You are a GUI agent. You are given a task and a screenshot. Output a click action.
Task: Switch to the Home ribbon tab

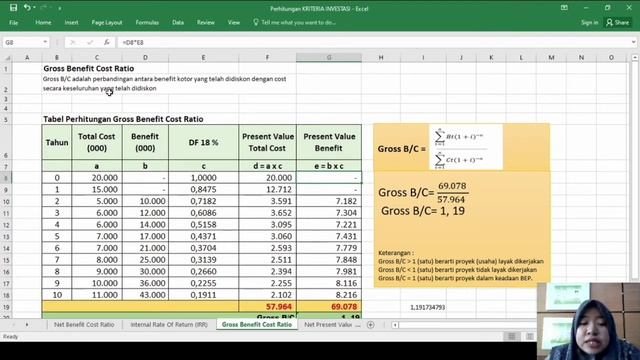[x=43, y=22]
